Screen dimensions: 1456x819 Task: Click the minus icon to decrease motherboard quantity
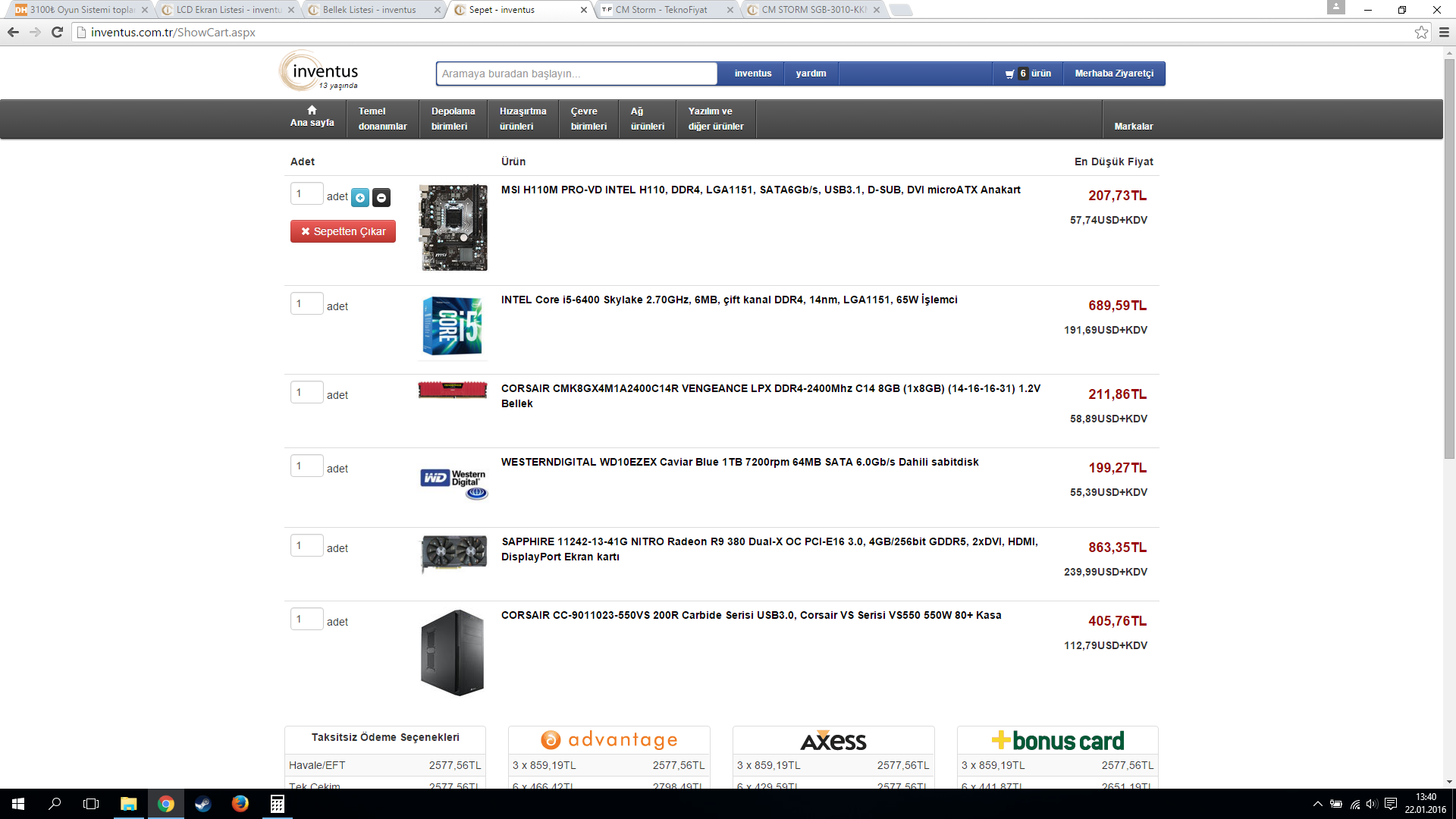click(x=381, y=198)
